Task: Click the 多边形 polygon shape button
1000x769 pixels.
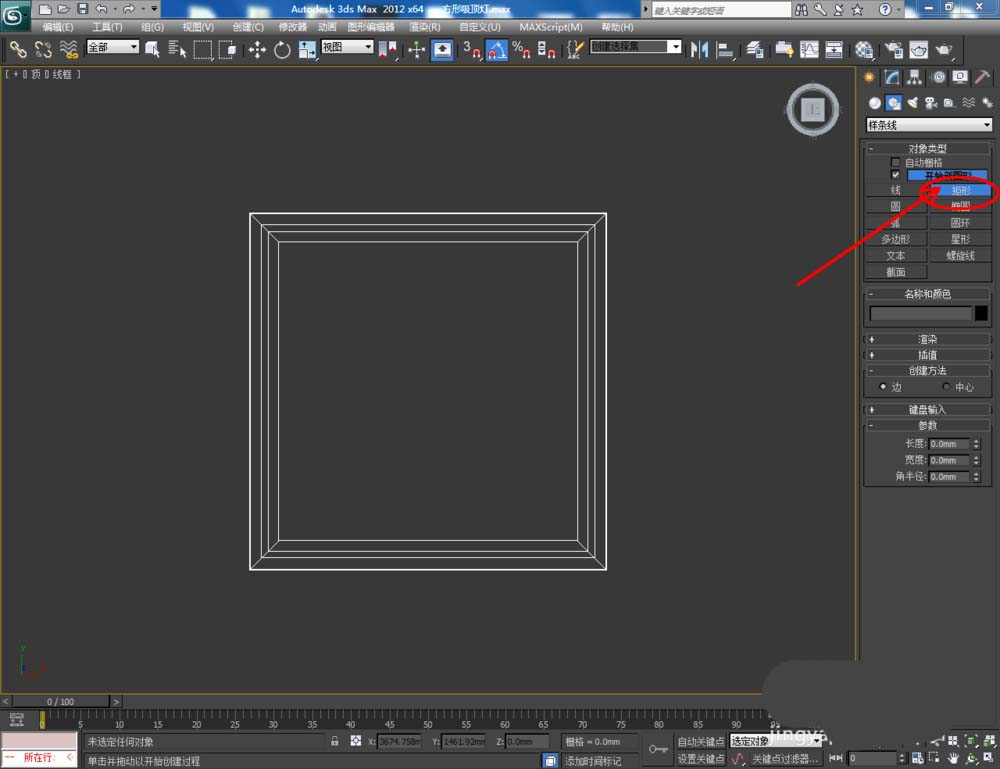Action: (x=895, y=239)
